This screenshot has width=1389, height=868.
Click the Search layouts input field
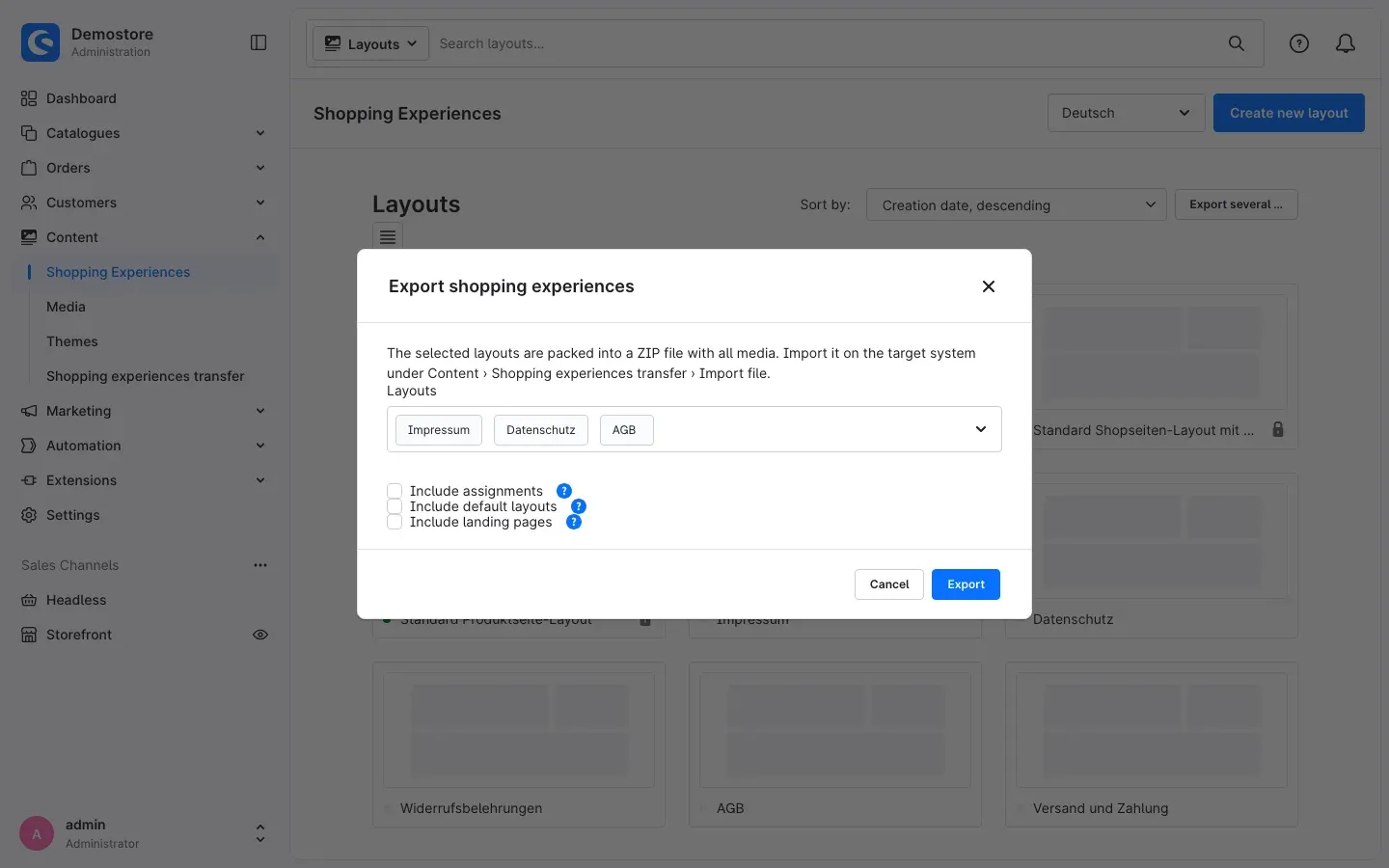pos(825,43)
